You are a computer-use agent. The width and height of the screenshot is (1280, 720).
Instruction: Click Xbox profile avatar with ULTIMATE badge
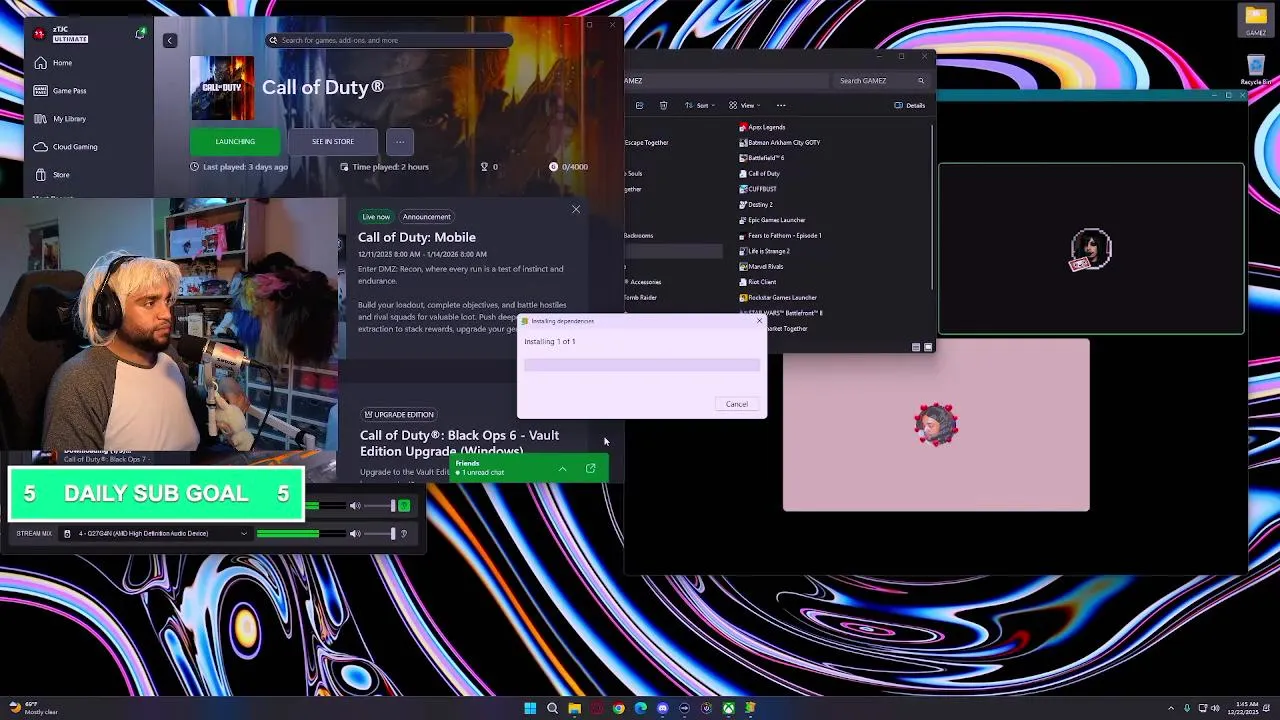point(39,34)
